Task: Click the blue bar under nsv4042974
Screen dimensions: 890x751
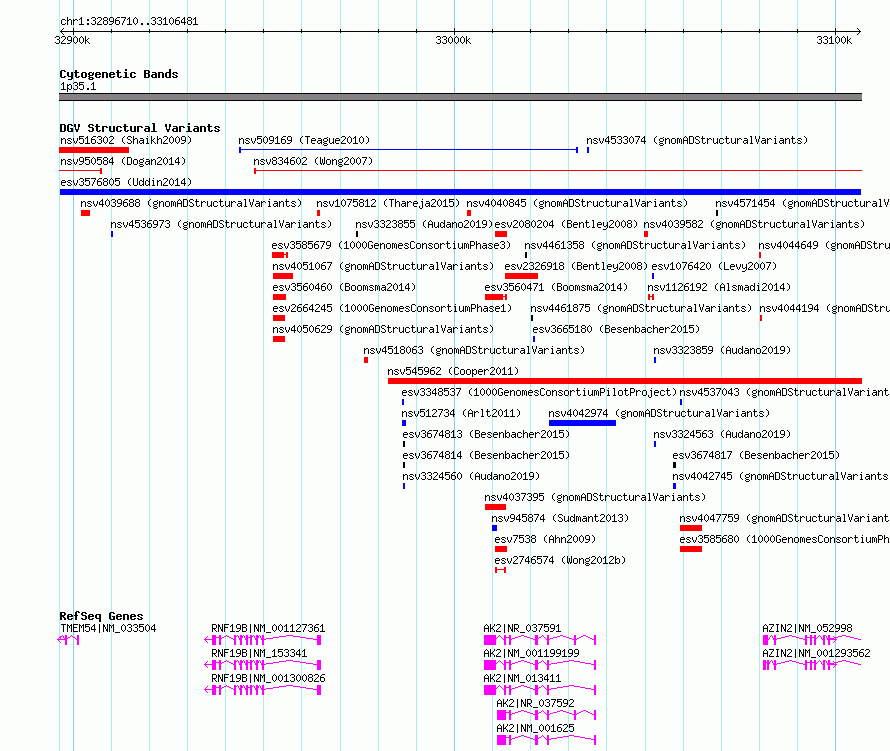Action: tap(582, 423)
